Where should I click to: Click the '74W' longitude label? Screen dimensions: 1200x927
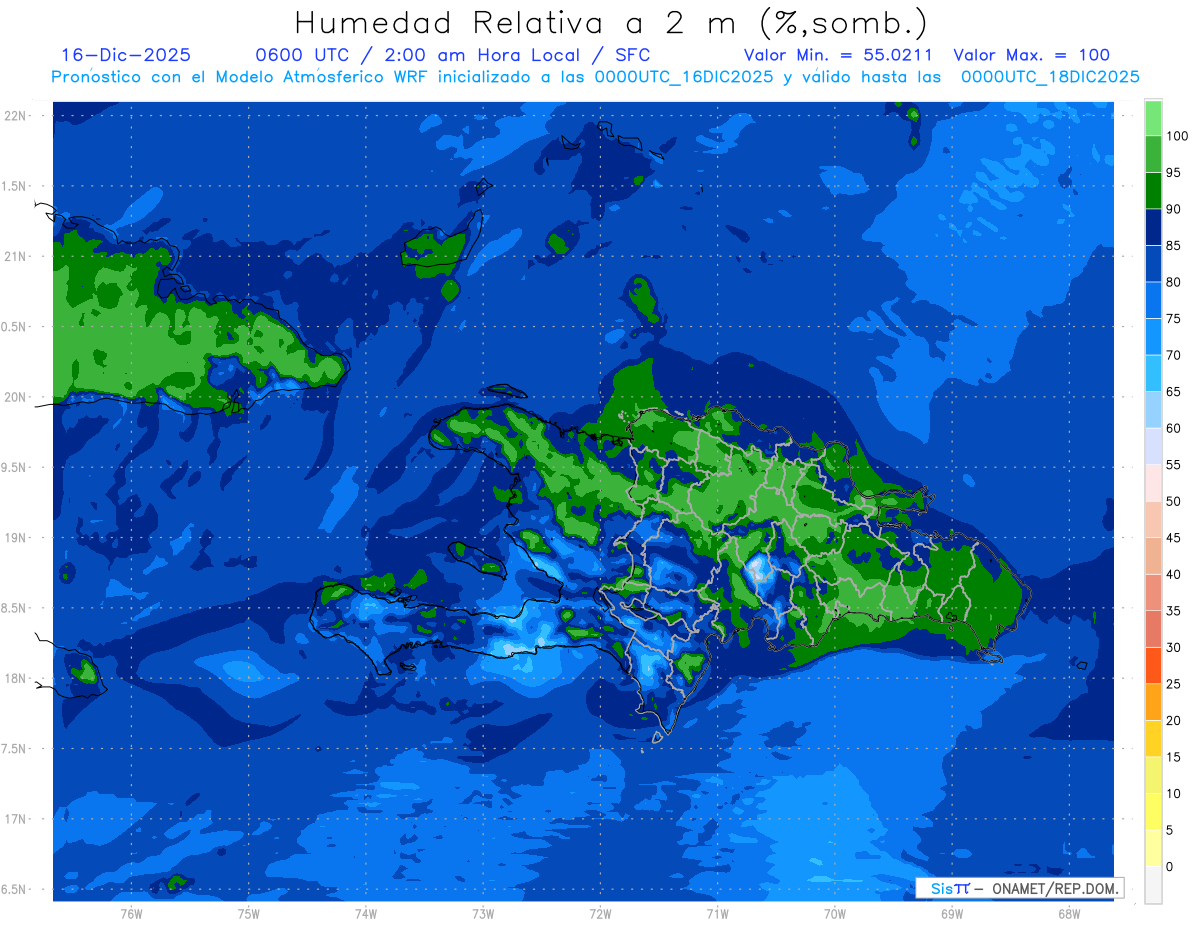(x=365, y=914)
